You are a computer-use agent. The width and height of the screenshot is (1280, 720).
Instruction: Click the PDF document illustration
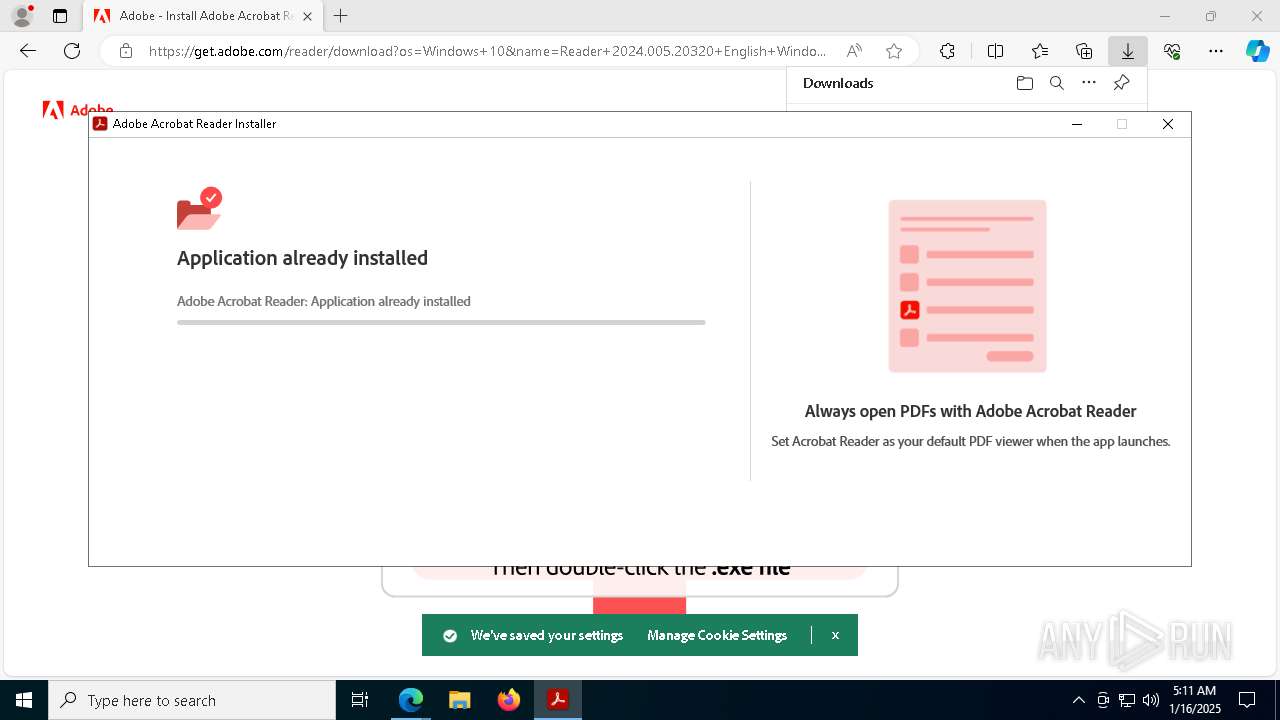point(967,286)
